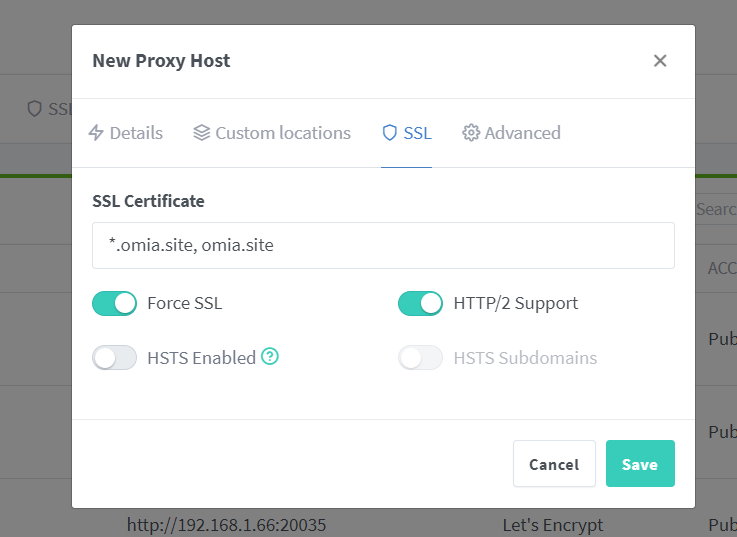Viewport: 737px width, 537px height.
Task: Save the new proxy host
Action: (x=640, y=464)
